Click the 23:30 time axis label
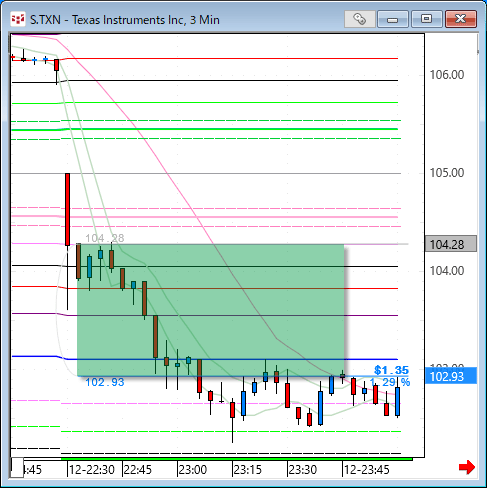The image size is (487, 488). click(303, 470)
